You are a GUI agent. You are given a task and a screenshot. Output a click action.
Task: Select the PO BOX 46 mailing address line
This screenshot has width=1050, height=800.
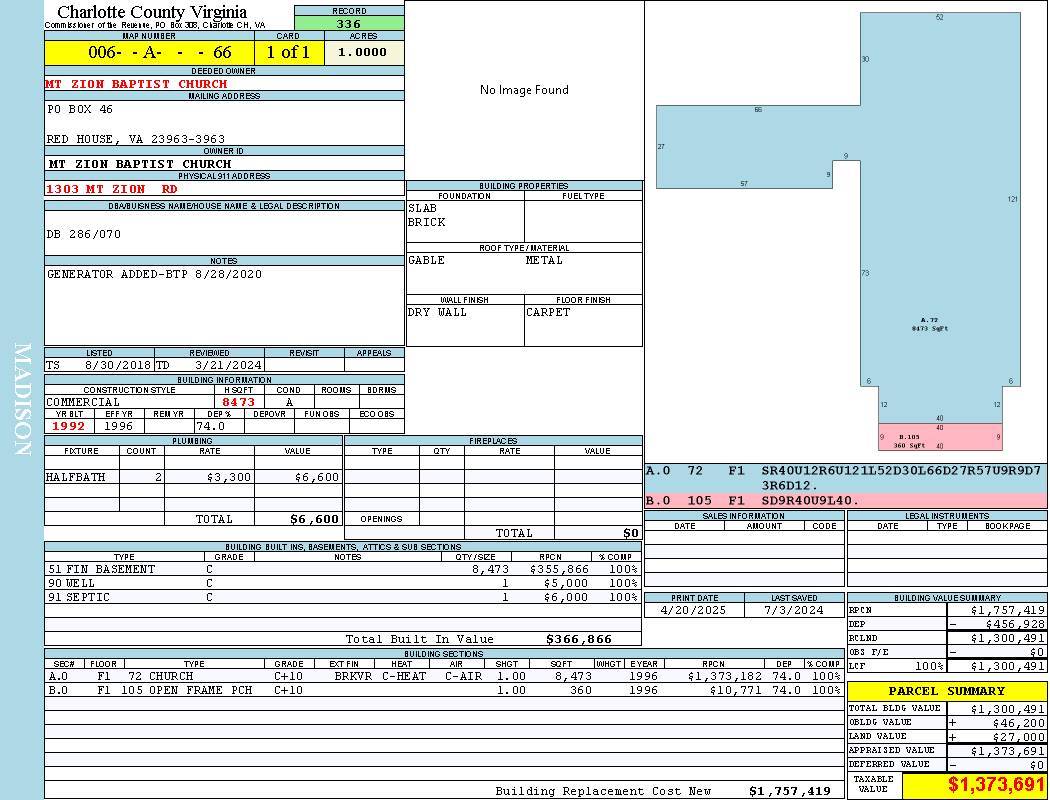tap(80, 109)
